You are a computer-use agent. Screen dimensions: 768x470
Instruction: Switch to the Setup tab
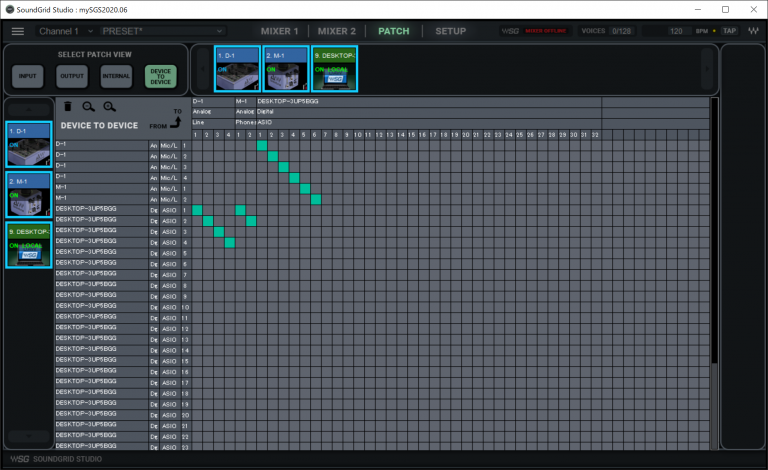[450, 31]
